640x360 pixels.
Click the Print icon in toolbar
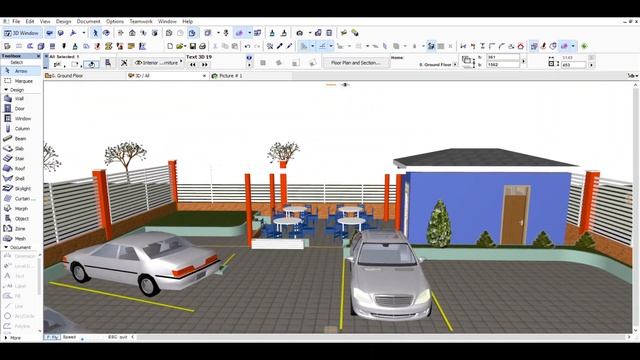pyautogui.click(x=202, y=46)
